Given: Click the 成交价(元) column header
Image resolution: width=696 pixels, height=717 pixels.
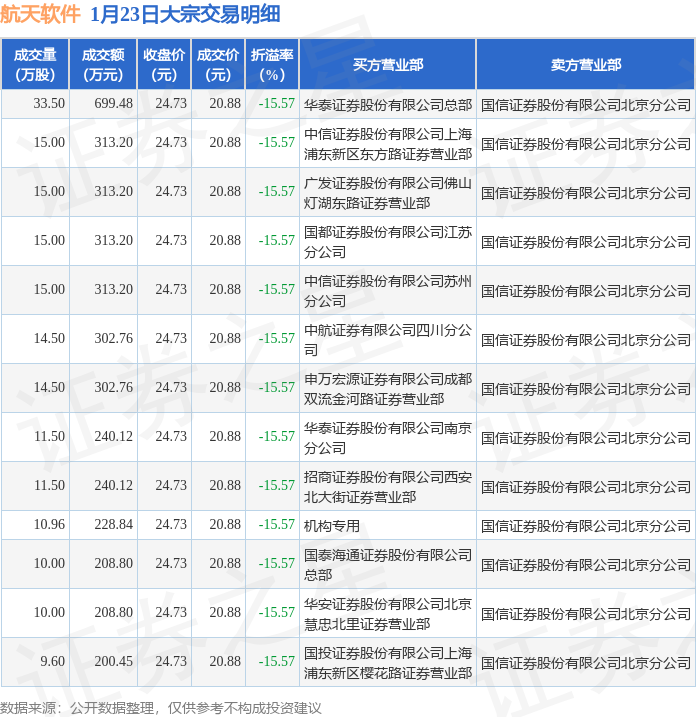Looking at the screenshot, I should (217, 64).
